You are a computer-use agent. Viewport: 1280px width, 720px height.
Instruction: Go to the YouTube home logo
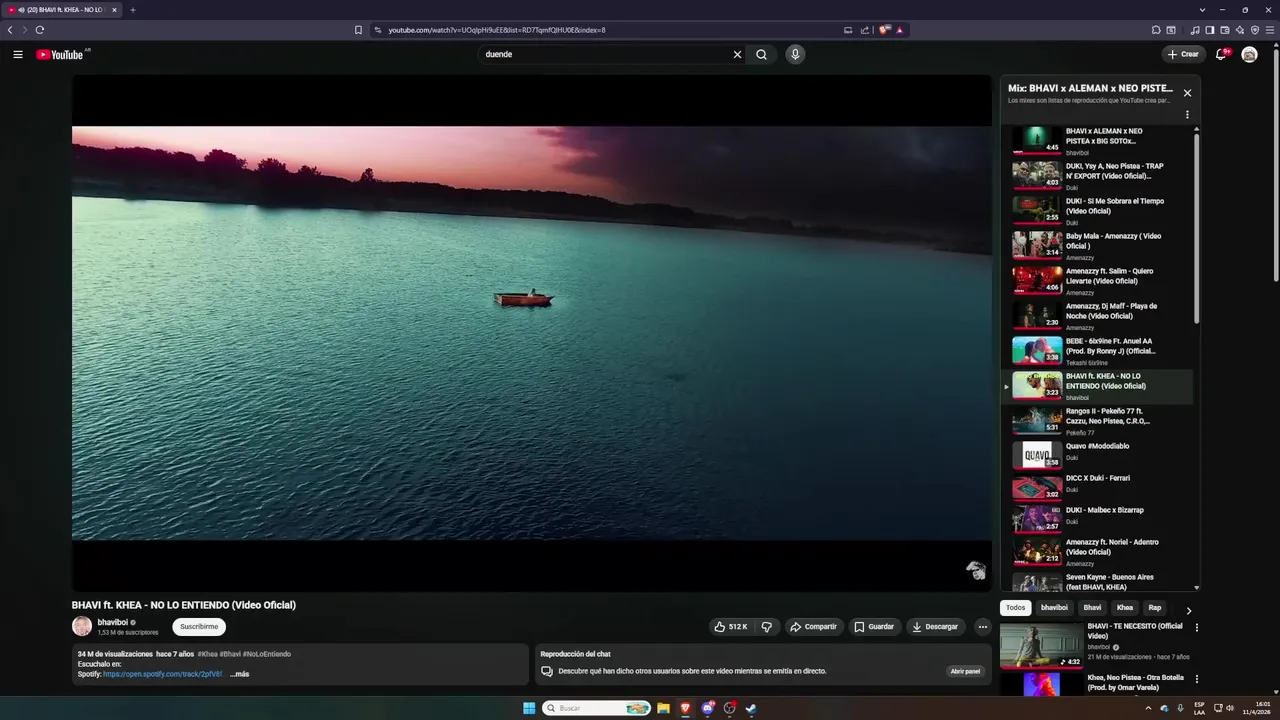coord(60,54)
